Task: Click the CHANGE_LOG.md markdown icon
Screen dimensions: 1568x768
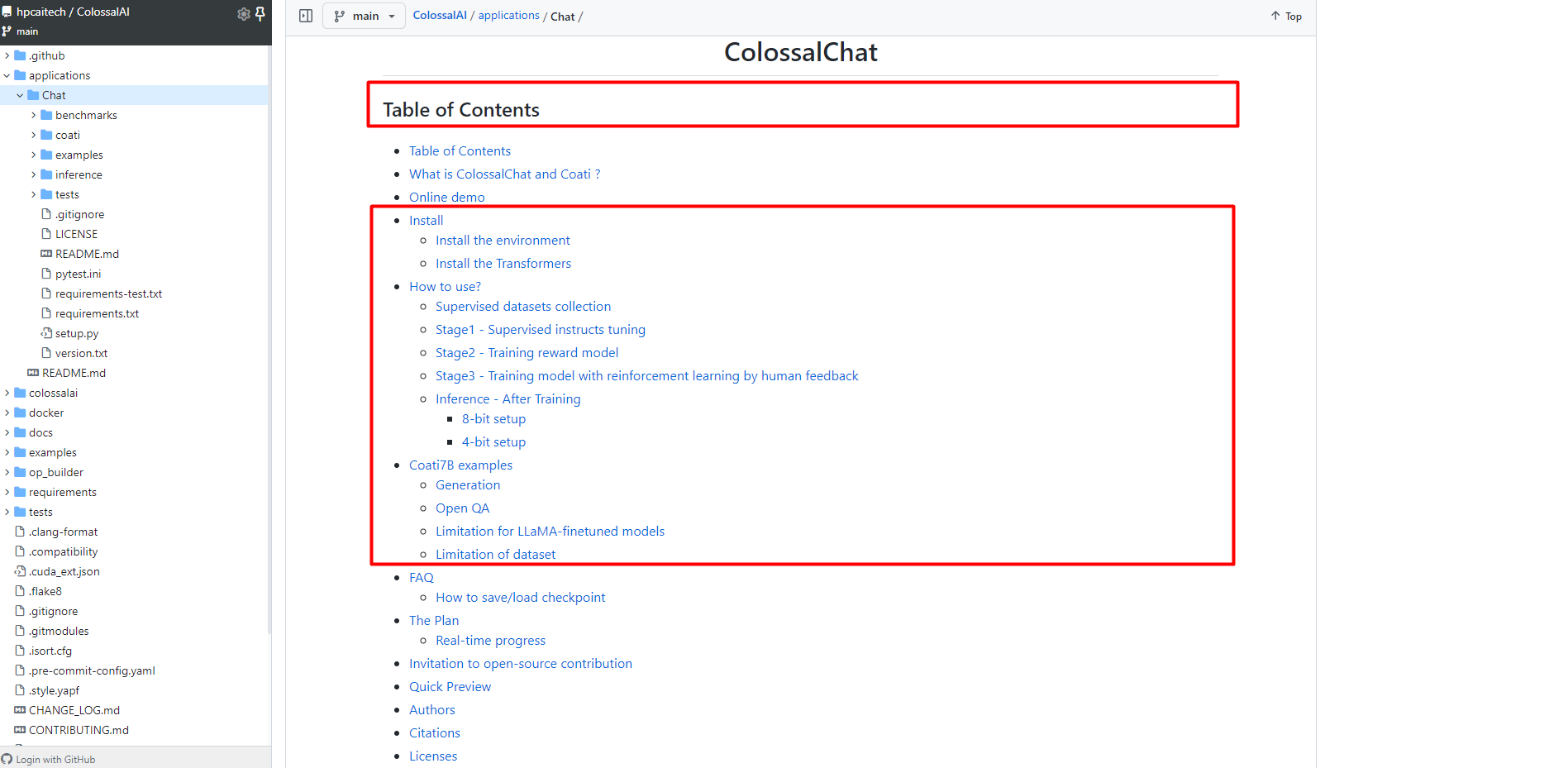Action: pyautogui.click(x=20, y=710)
